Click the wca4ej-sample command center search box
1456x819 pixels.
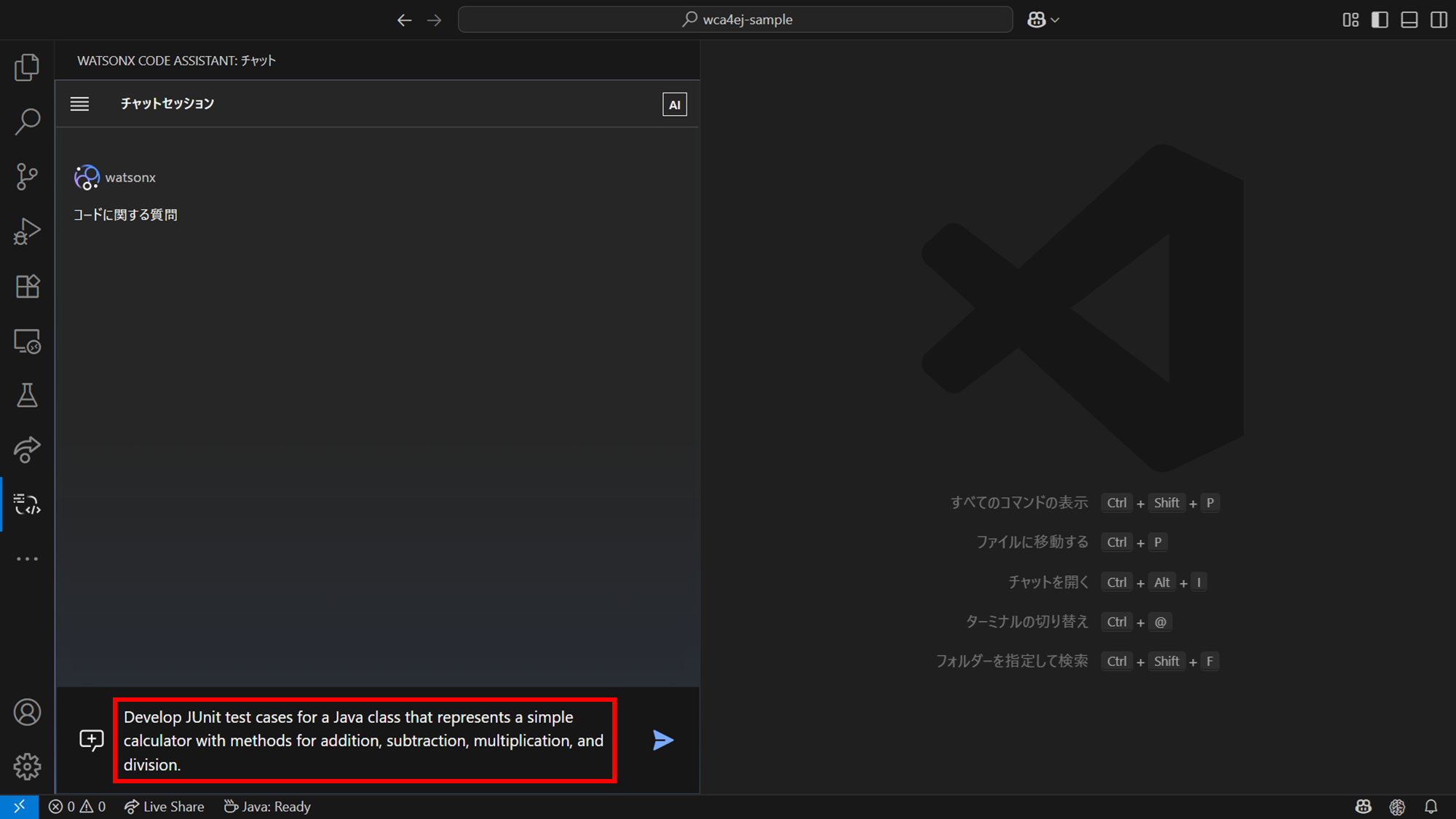(735, 20)
